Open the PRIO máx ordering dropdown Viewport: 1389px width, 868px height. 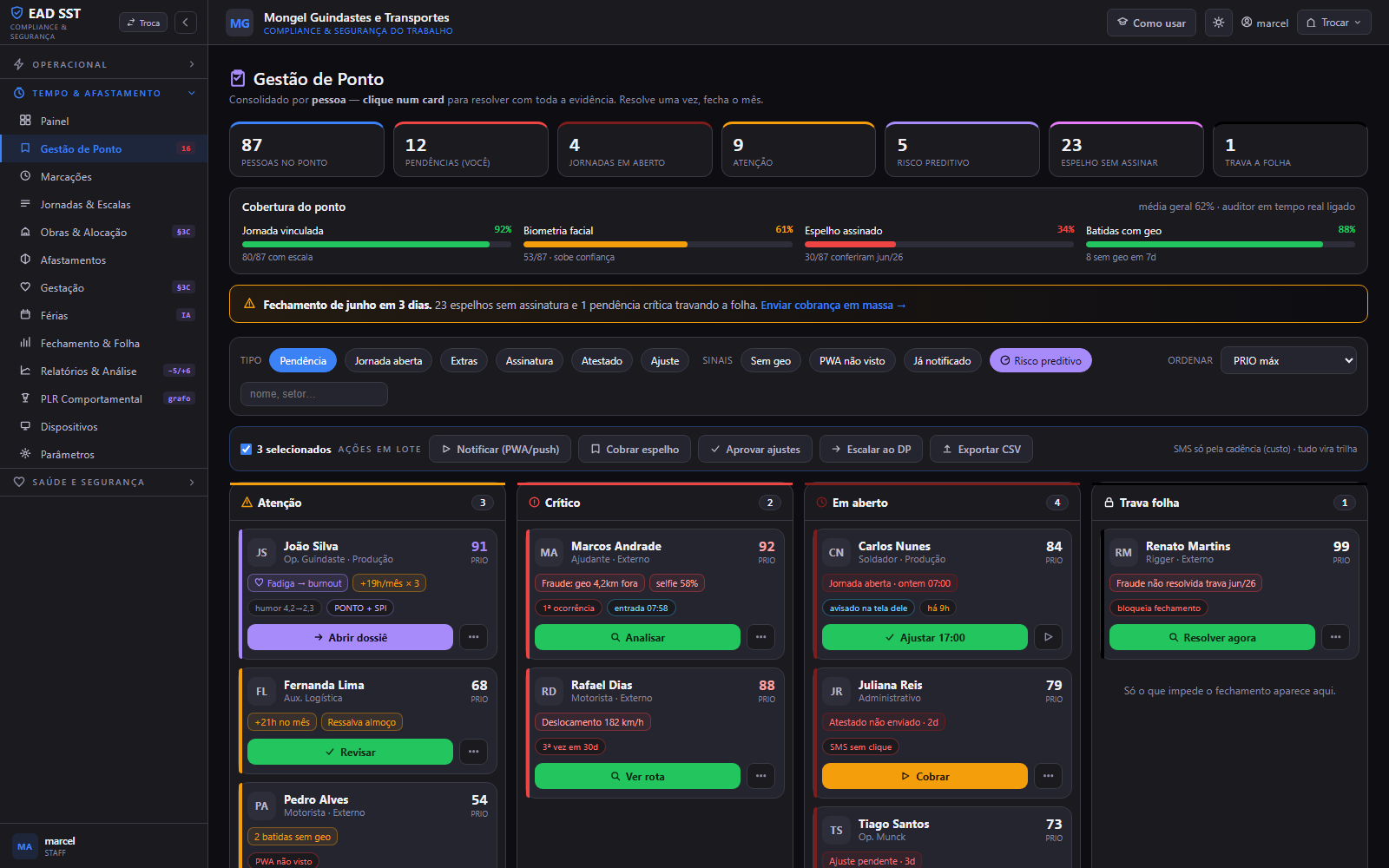[1288, 360]
